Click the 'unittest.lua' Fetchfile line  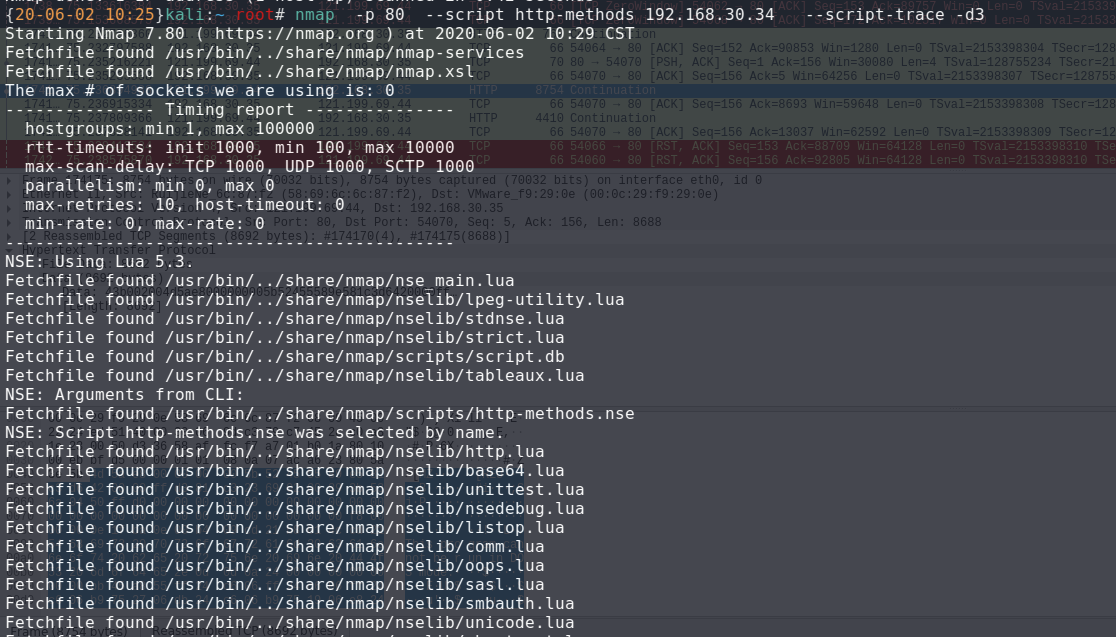(x=295, y=489)
